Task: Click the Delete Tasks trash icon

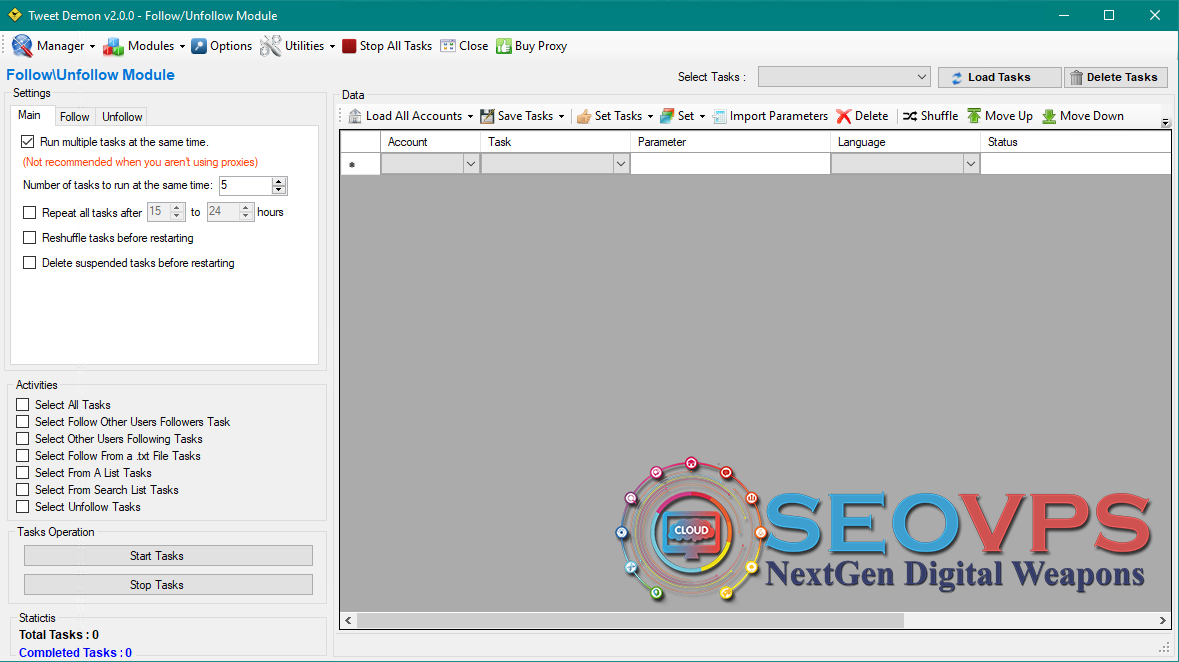Action: [x=1076, y=77]
